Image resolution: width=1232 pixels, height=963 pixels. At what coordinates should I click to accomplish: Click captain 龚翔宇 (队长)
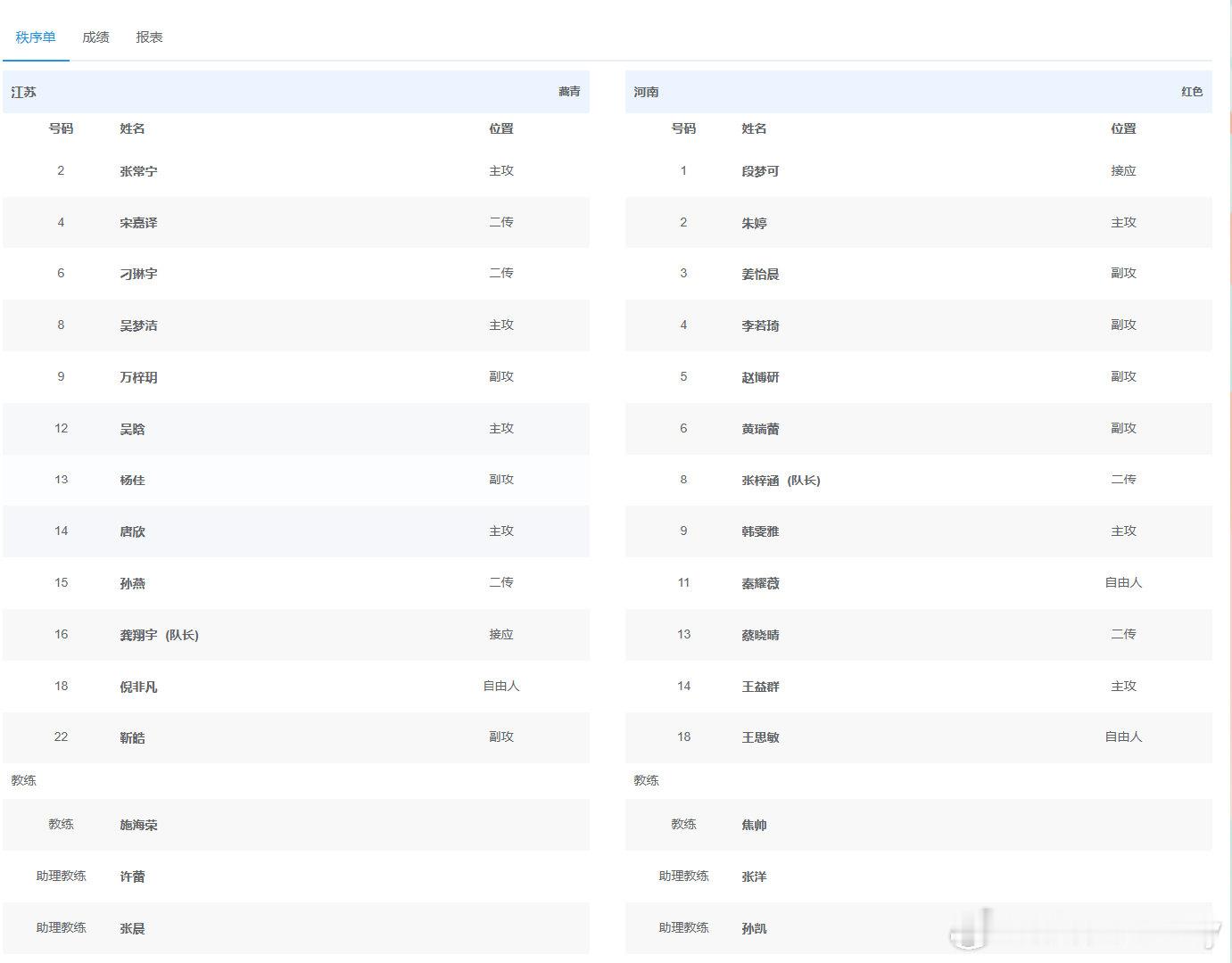pos(159,635)
